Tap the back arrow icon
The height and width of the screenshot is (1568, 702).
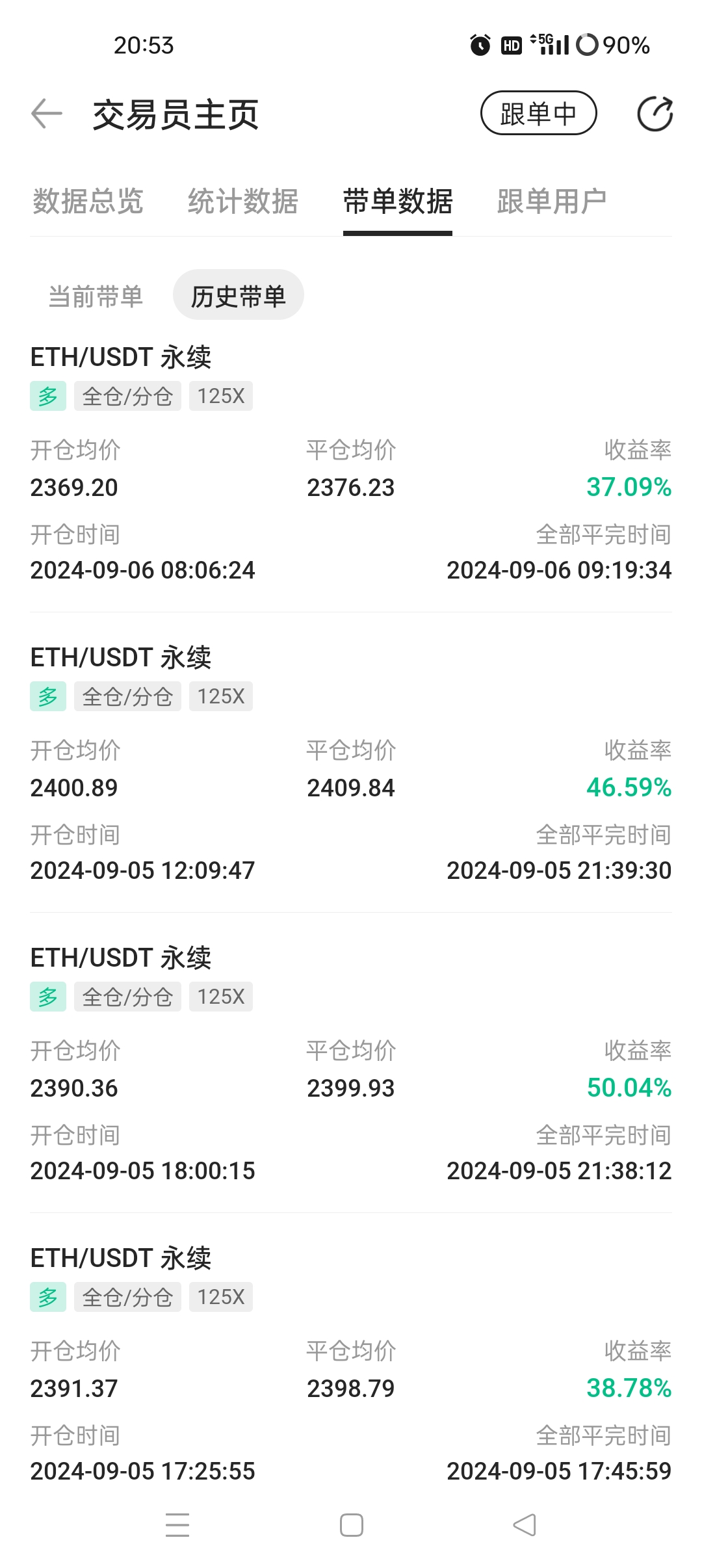pyautogui.click(x=47, y=114)
